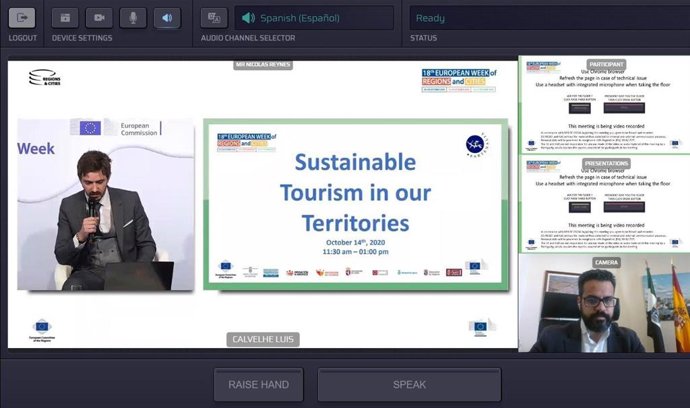Click the Ready status field

(x=550, y=18)
